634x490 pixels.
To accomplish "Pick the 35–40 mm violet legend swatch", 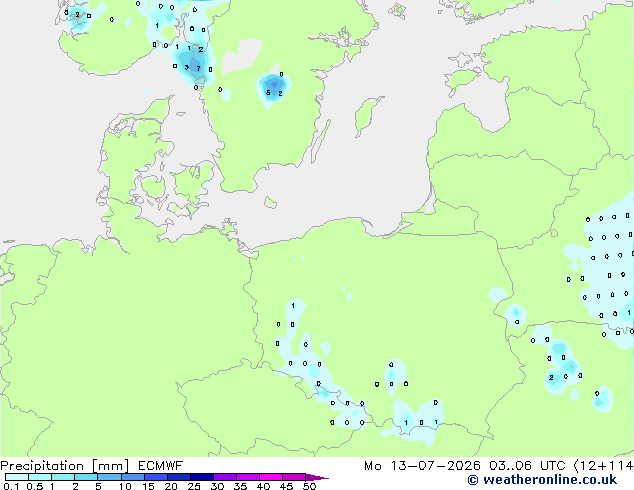I will [247, 477].
